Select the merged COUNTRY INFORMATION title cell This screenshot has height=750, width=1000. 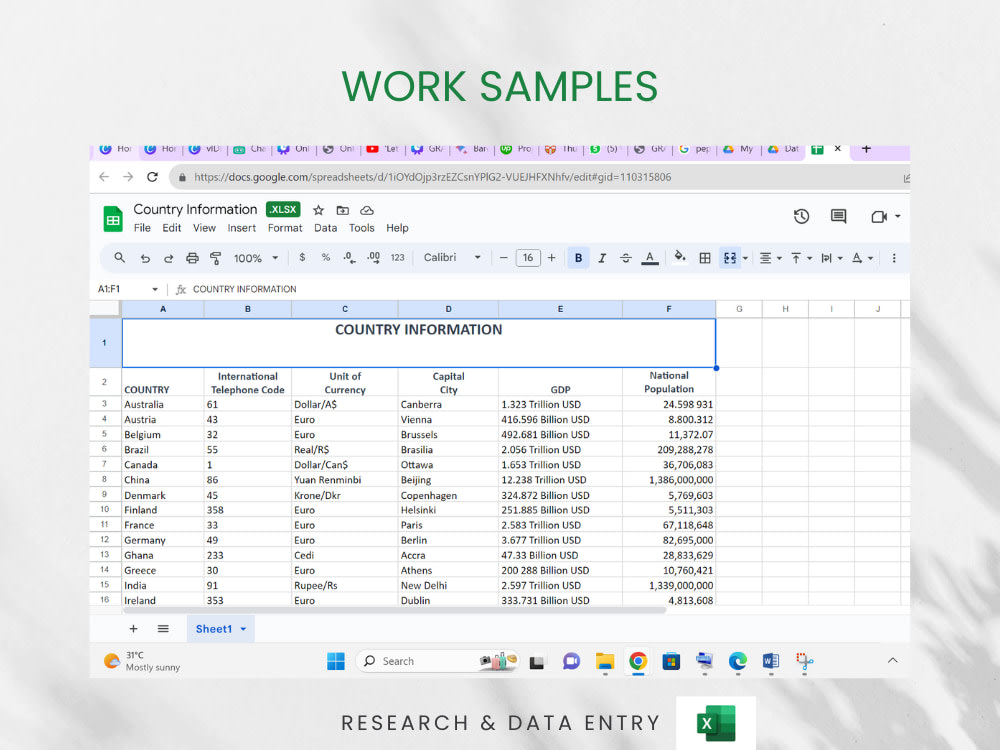tap(418, 342)
